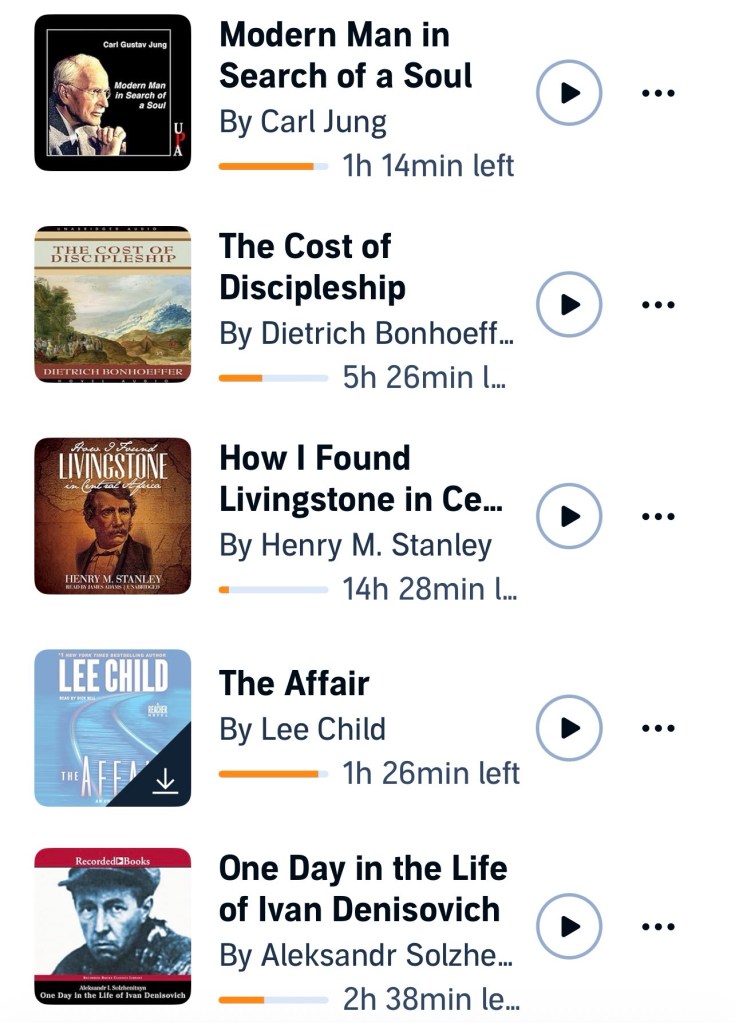Download The Affair using cover download icon

[x=165, y=782]
